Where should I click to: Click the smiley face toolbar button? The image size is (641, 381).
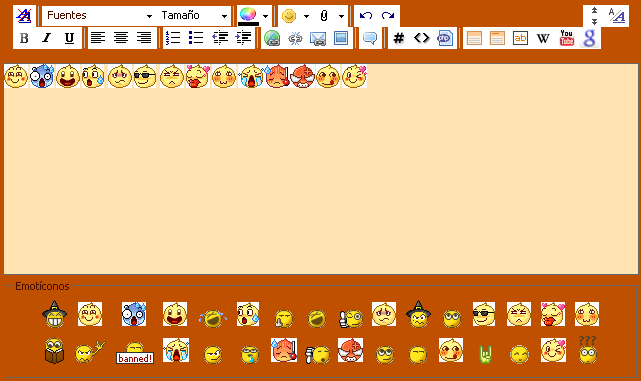click(289, 16)
